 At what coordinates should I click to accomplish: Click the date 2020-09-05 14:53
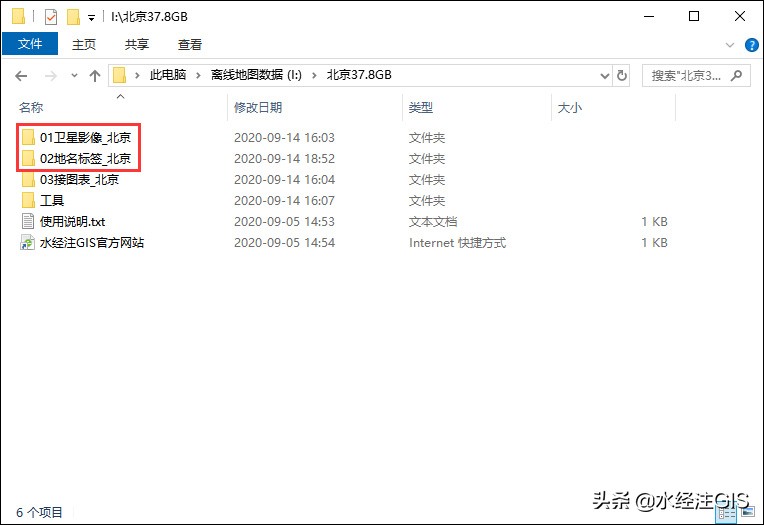point(285,222)
